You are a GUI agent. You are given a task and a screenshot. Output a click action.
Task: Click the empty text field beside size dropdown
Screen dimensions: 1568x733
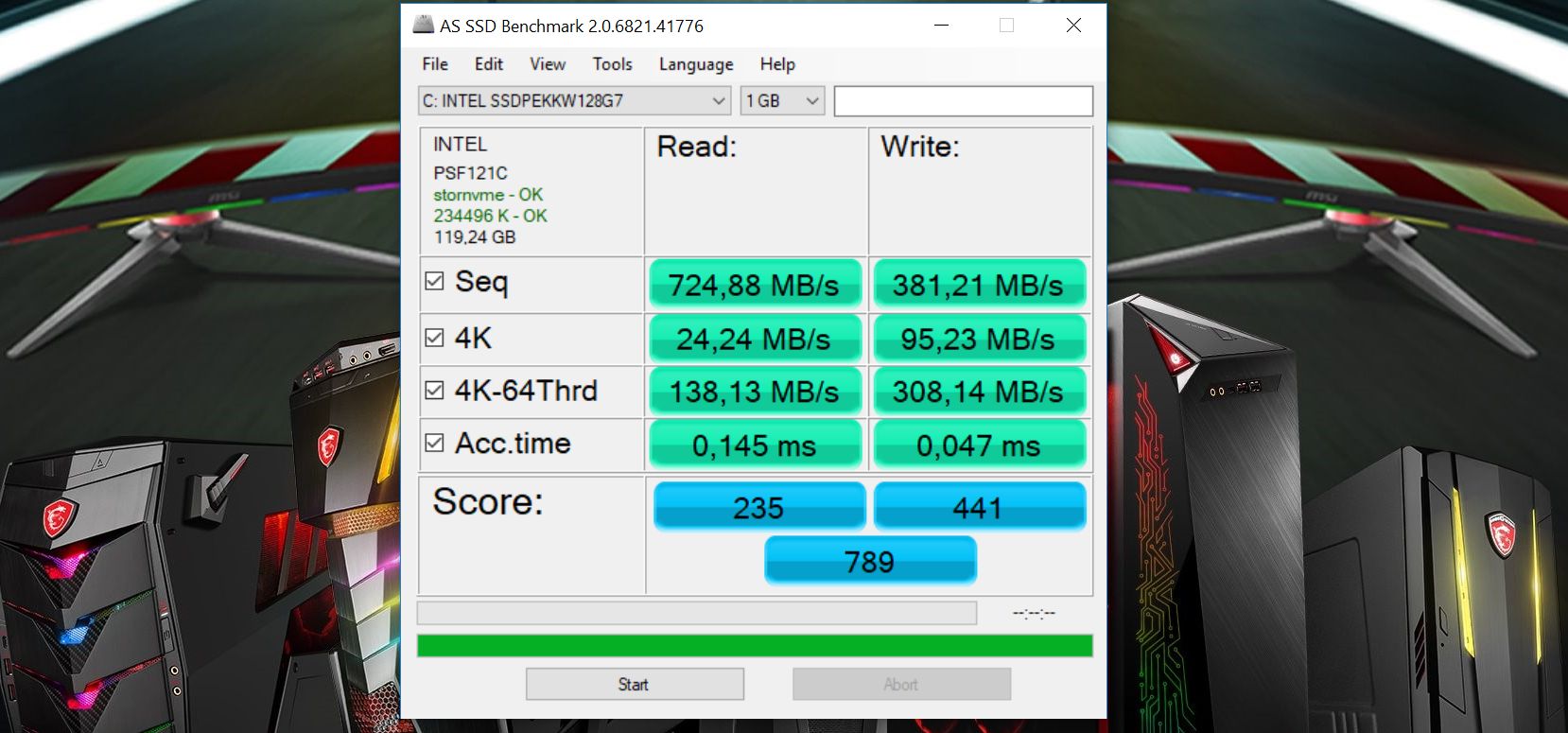964,101
